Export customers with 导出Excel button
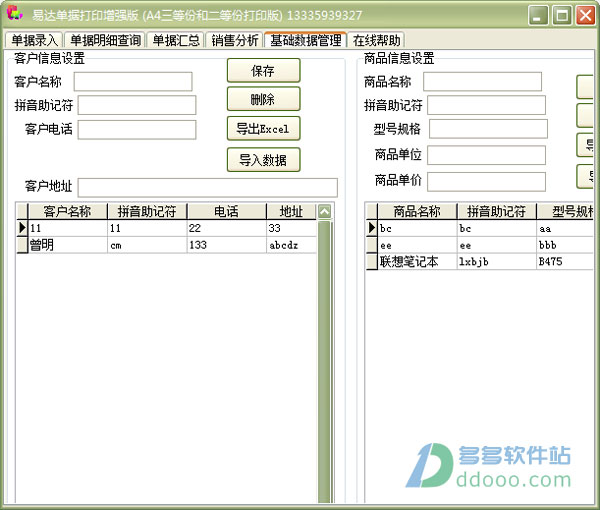 coord(263,129)
